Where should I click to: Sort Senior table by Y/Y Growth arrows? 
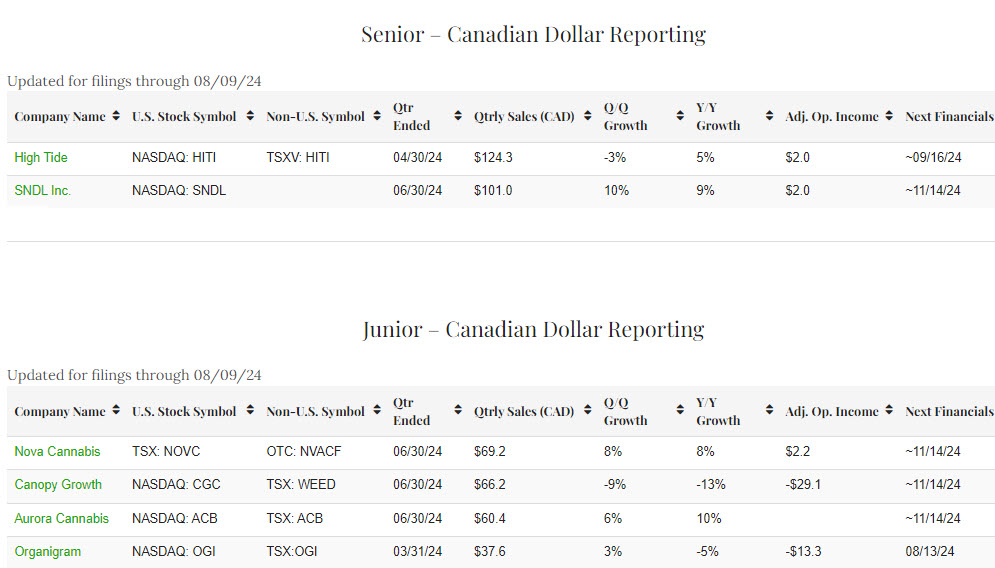(770, 117)
